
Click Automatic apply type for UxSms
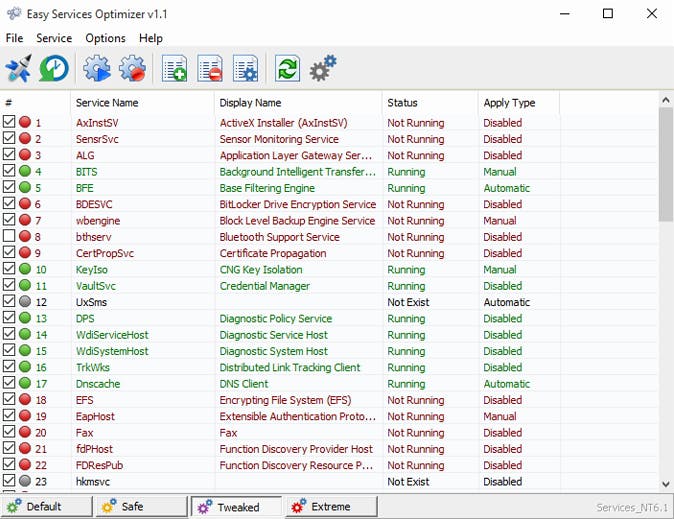click(507, 302)
